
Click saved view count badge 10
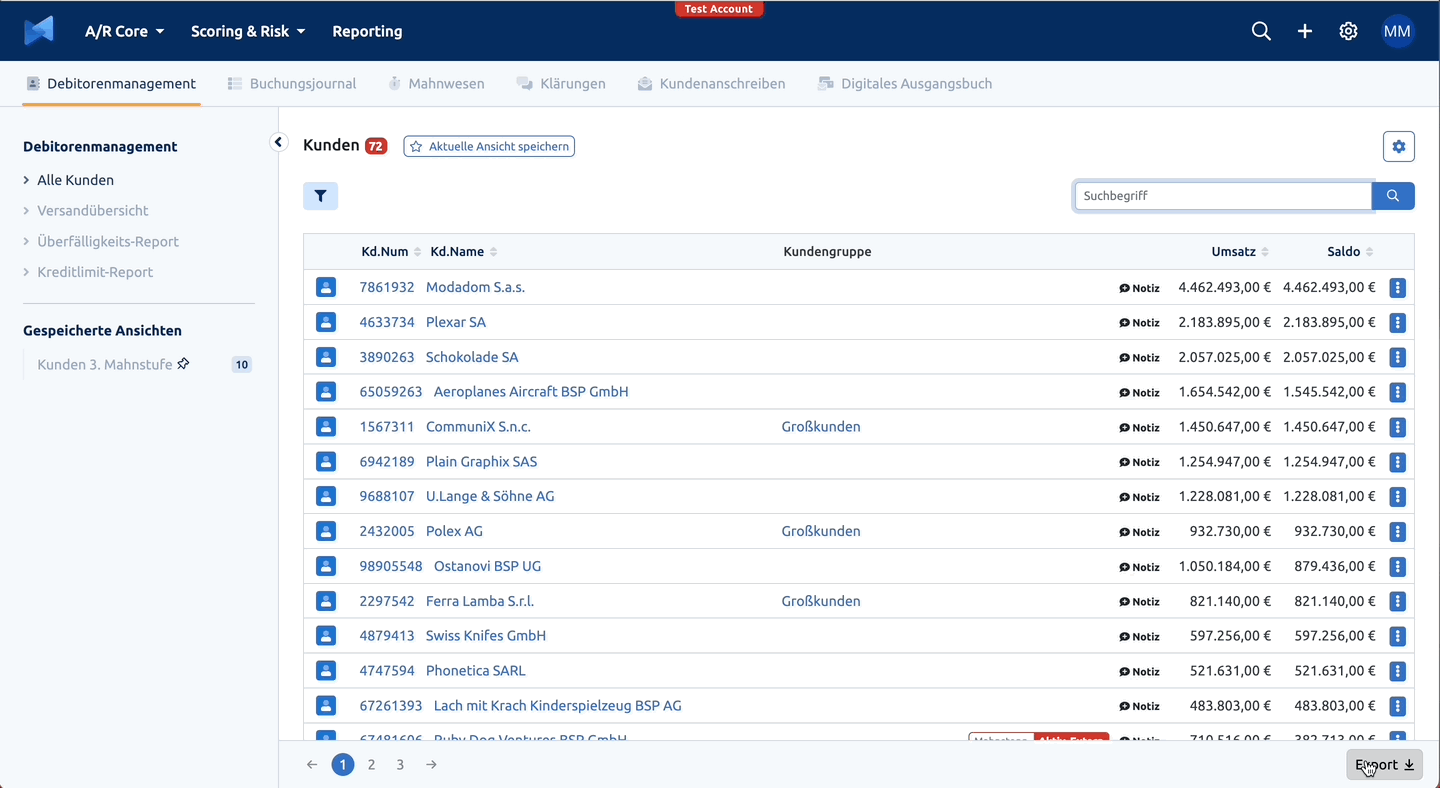[241, 365]
